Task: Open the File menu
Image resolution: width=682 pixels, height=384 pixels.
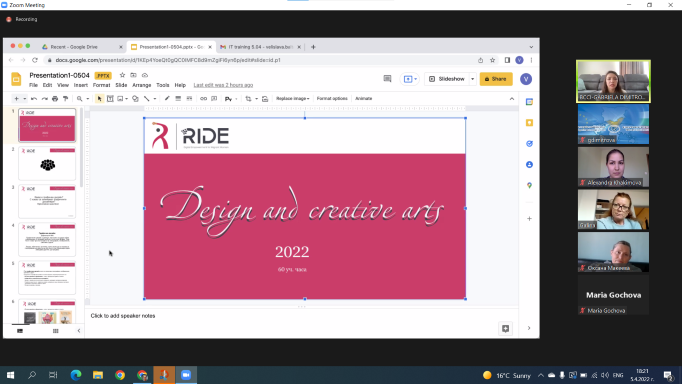Action: [x=33, y=85]
